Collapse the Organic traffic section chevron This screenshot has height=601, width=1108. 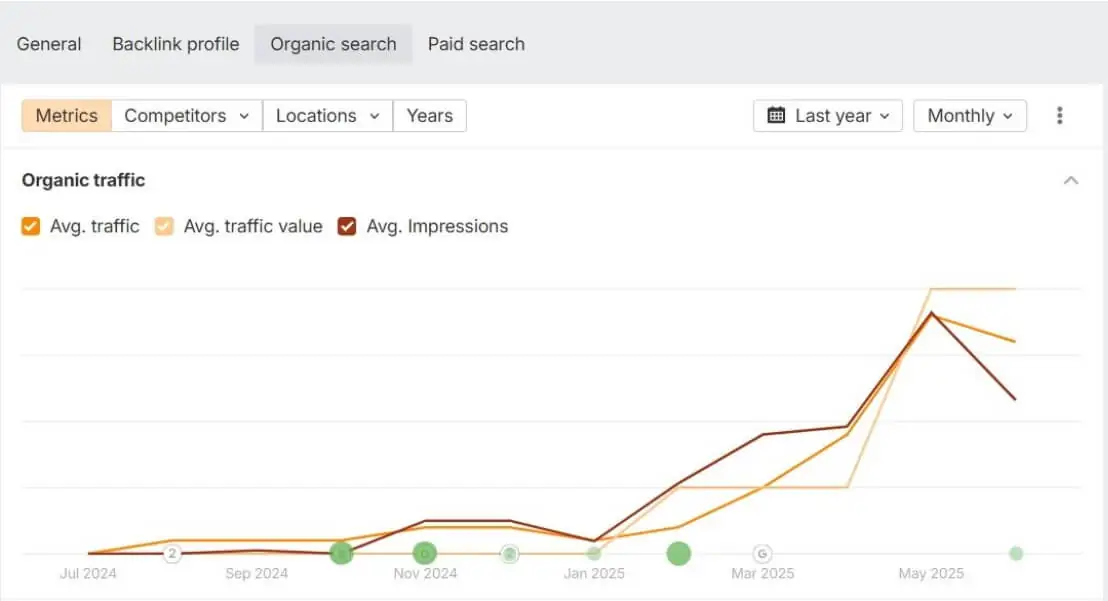click(x=1071, y=181)
